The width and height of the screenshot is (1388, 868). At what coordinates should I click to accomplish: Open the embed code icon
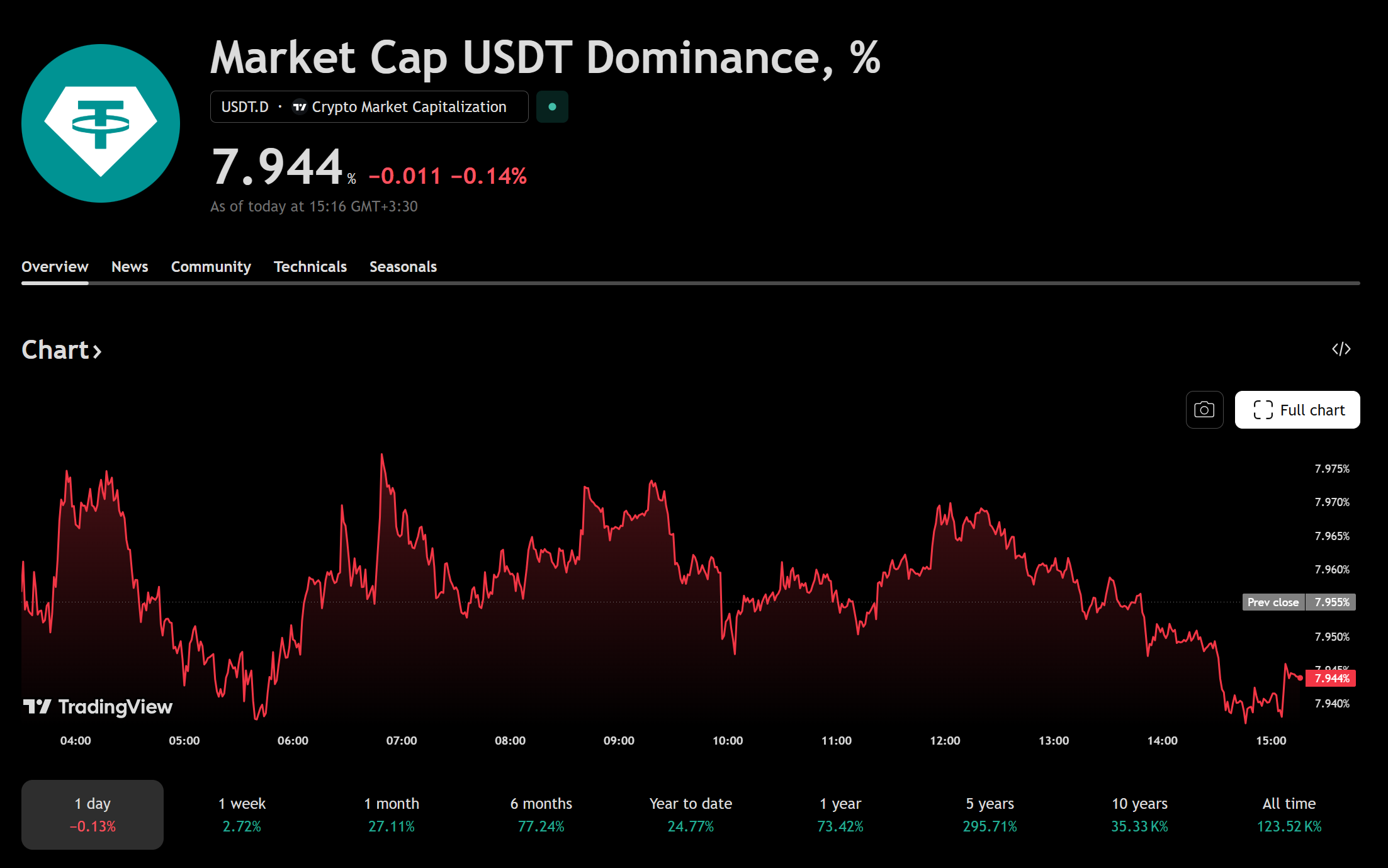1341,349
